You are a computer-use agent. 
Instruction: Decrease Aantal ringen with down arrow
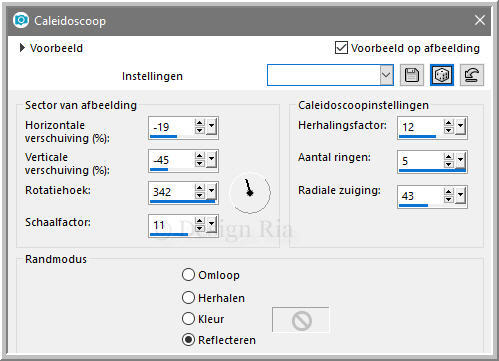tap(449, 164)
